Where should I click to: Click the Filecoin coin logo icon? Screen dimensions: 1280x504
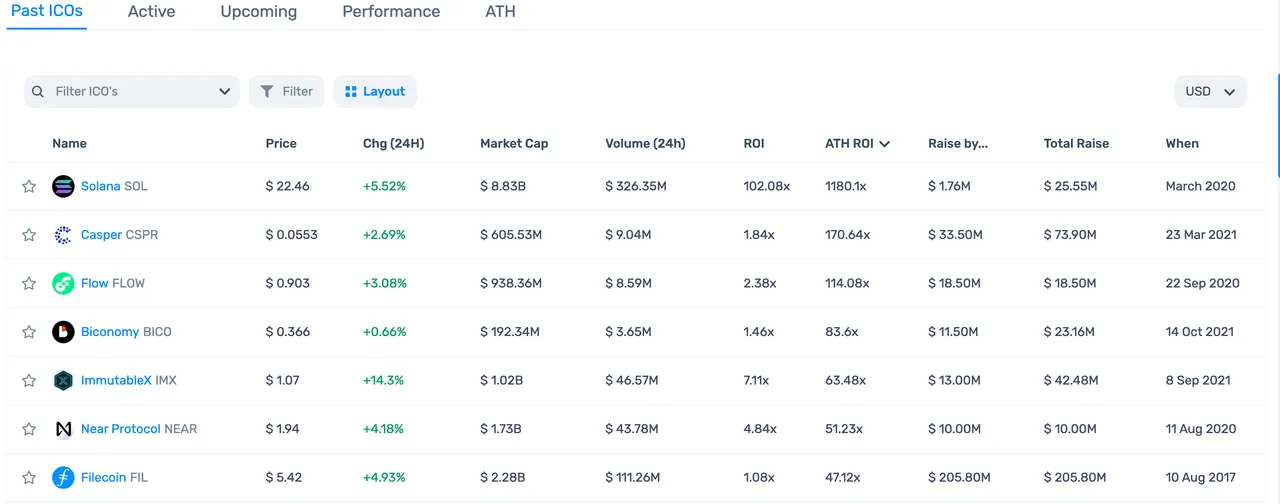coord(63,477)
